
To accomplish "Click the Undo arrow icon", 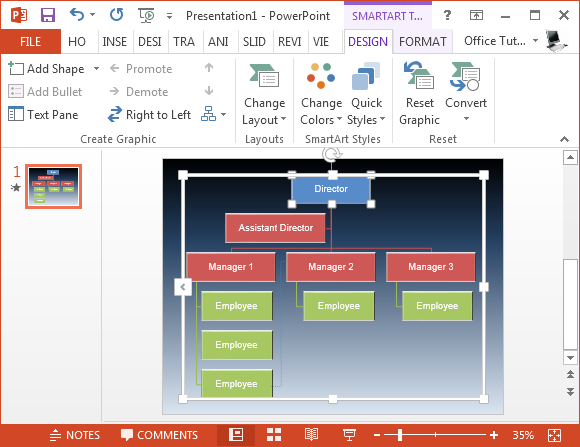I will (77, 15).
